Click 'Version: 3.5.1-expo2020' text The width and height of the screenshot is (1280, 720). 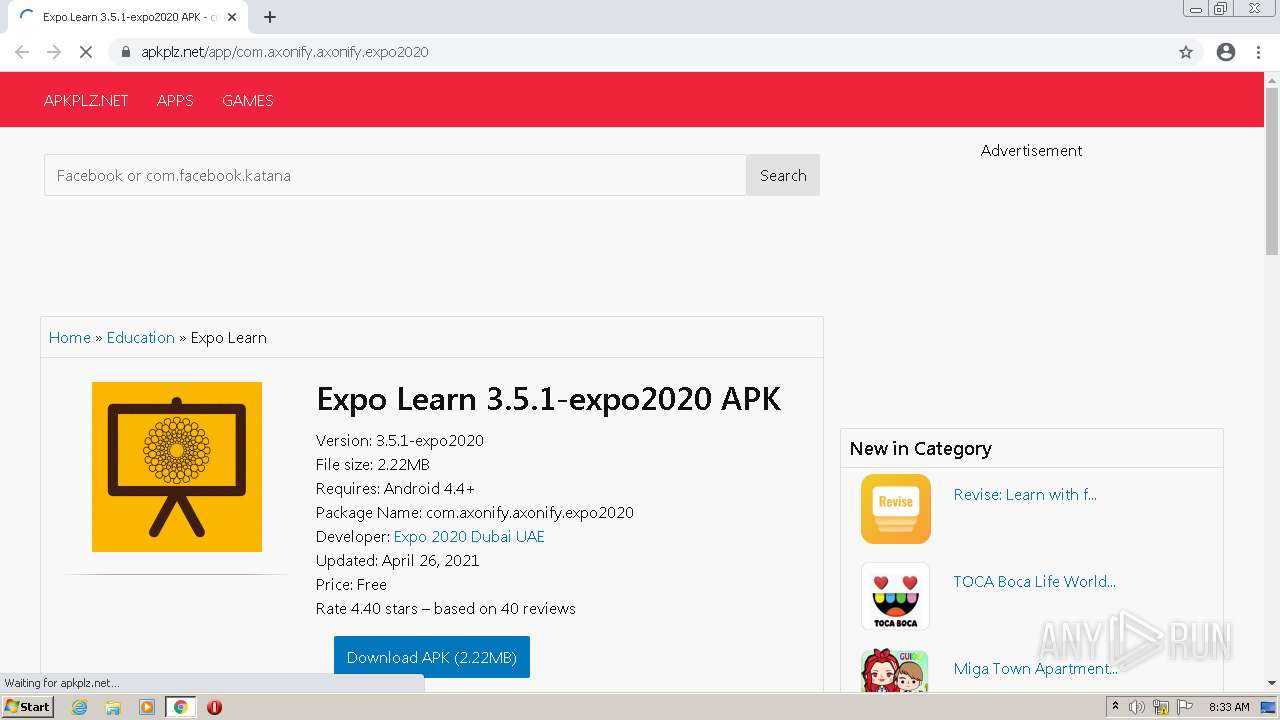click(x=400, y=440)
